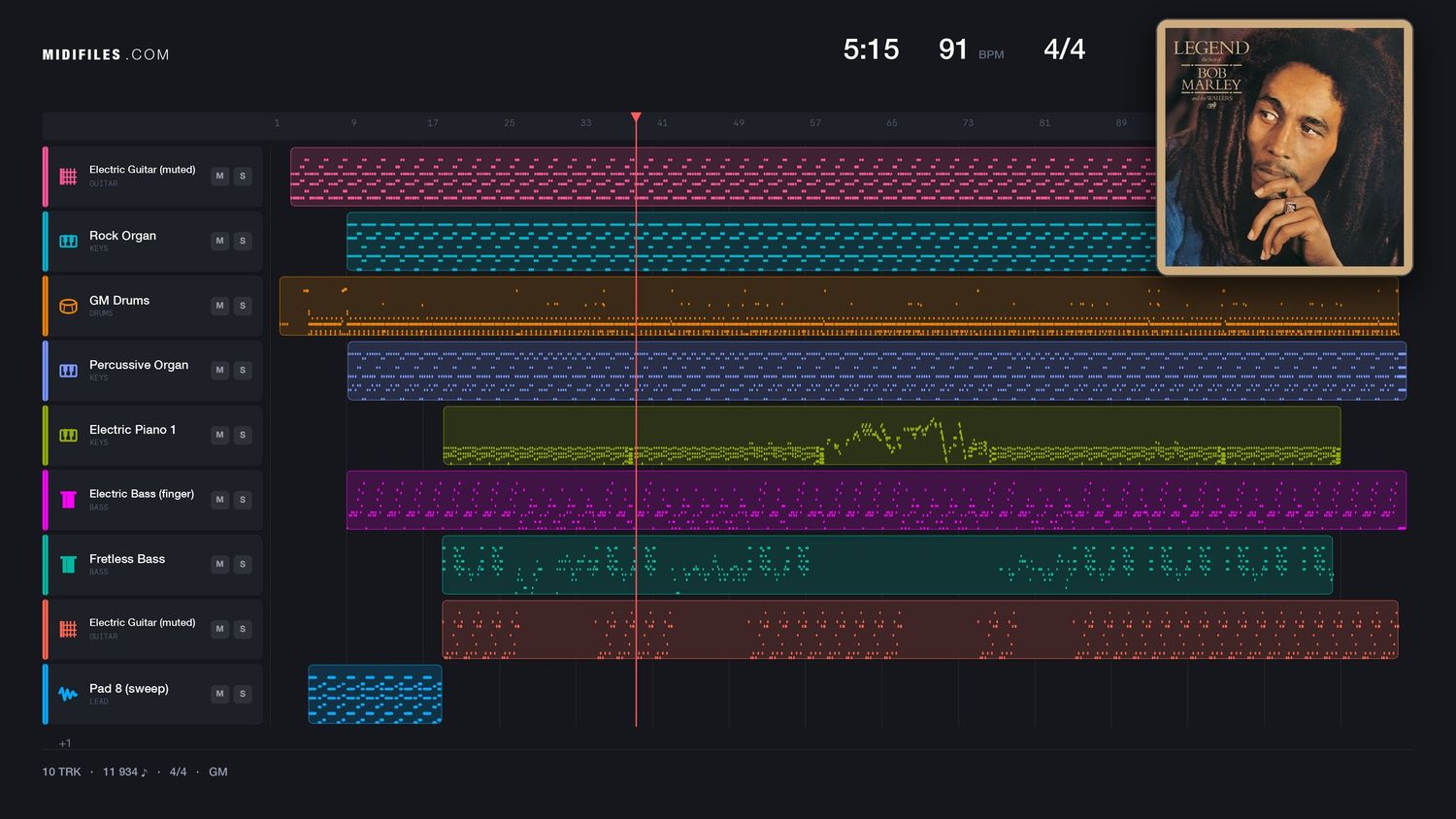The height and width of the screenshot is (819, 1456).
Task: Solo the Pad 8 (sweep) track
Action: click(243, 694)
